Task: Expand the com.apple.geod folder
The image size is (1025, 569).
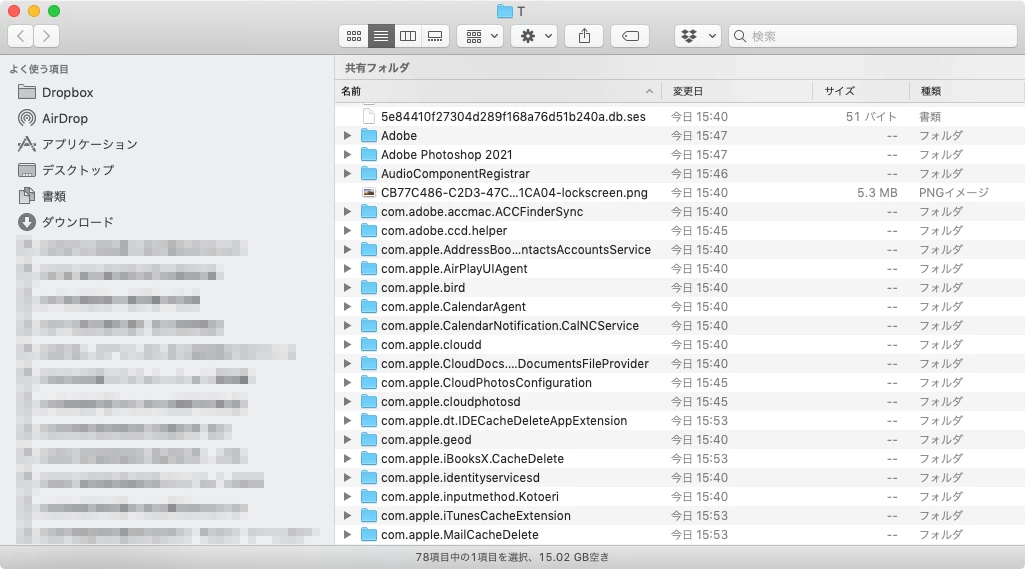Action: tap(347, 440)
